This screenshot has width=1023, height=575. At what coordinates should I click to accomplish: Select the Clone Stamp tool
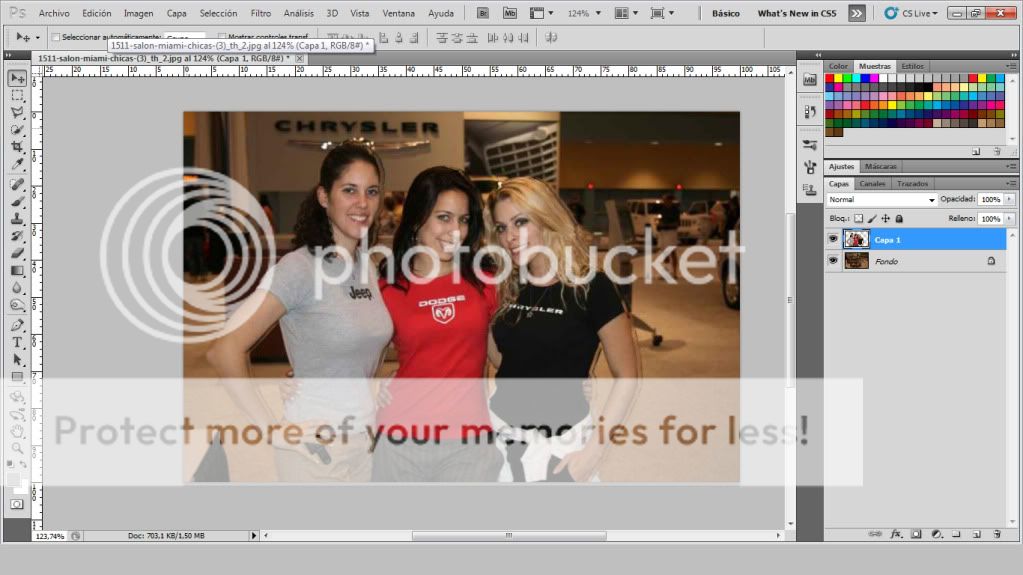tap(18, 219)
